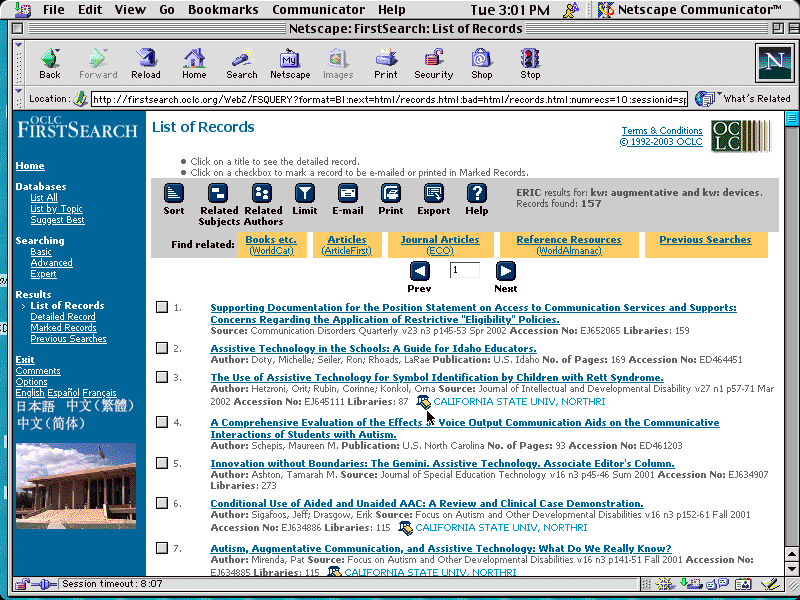Open the Security toolbar icon
Screen dimensions: 800x600
click(434, 64)
